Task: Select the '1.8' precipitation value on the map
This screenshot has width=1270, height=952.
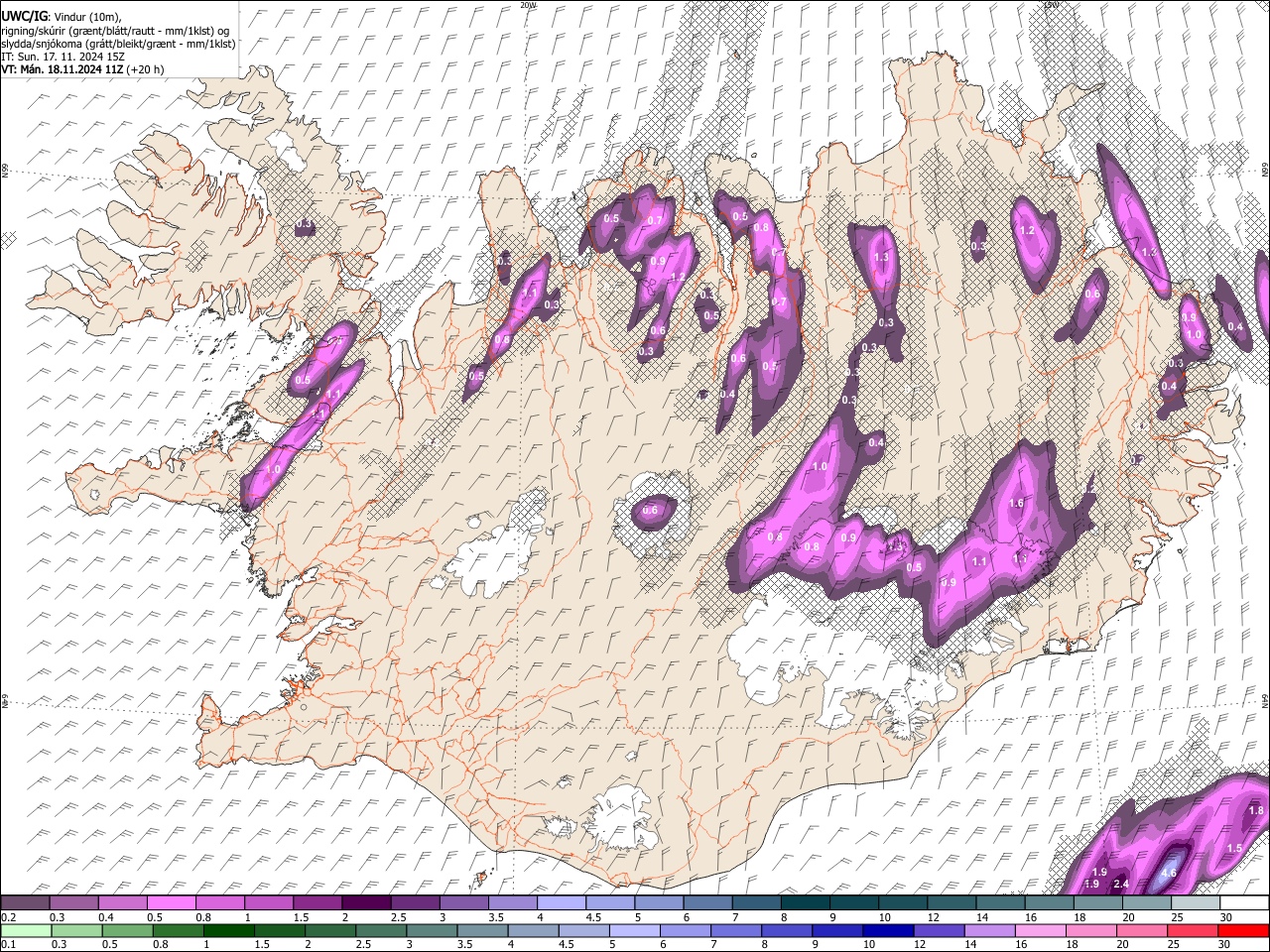Action: click(1255, 810)
